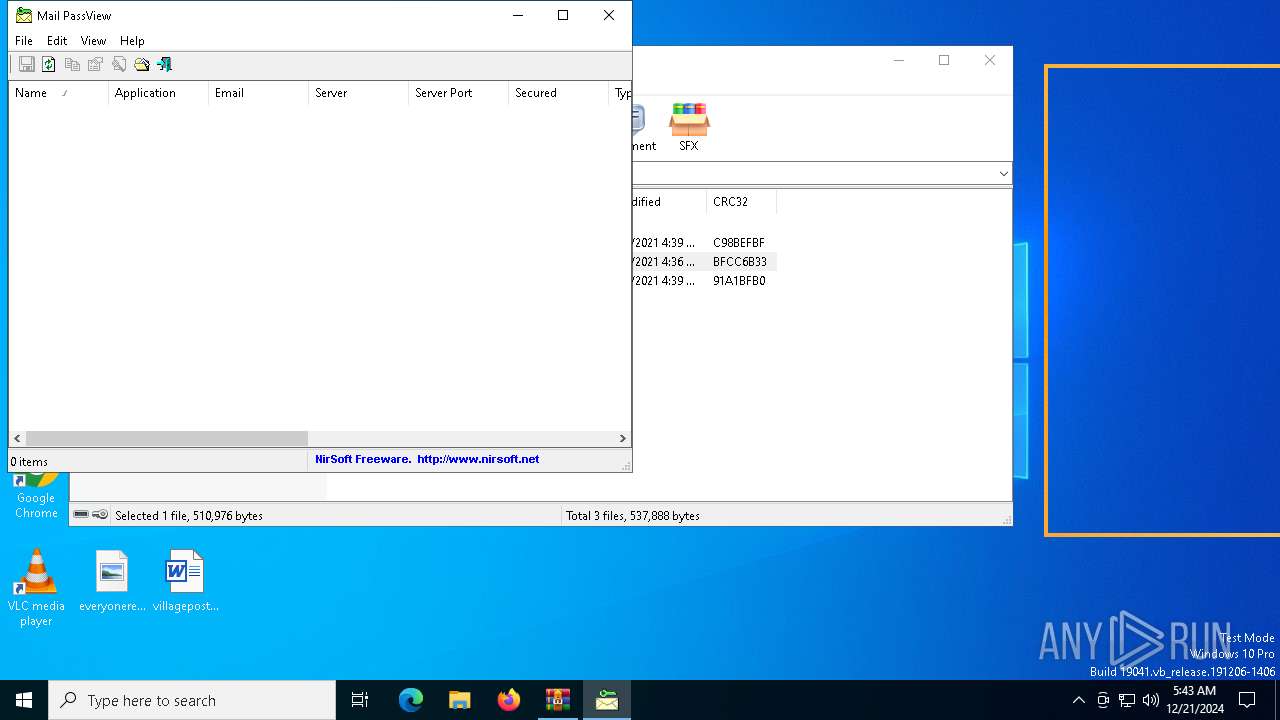Open Task View on the taskbar
This screenshot has width=1280, height=720.
360,700
